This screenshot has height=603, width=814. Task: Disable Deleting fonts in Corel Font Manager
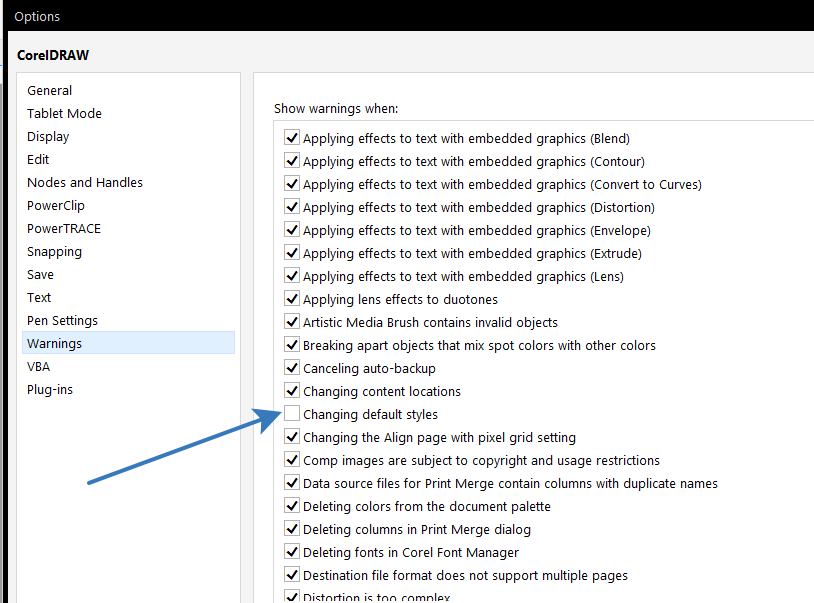coord(292,552)
